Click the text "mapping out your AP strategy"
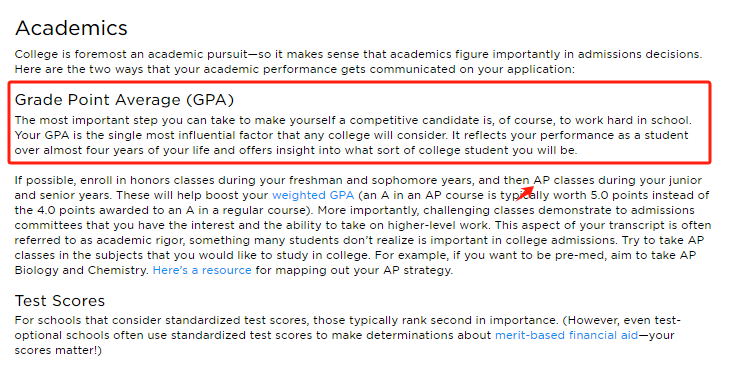The height and width of the screenshot is (375, 737). tap(364, 270)
